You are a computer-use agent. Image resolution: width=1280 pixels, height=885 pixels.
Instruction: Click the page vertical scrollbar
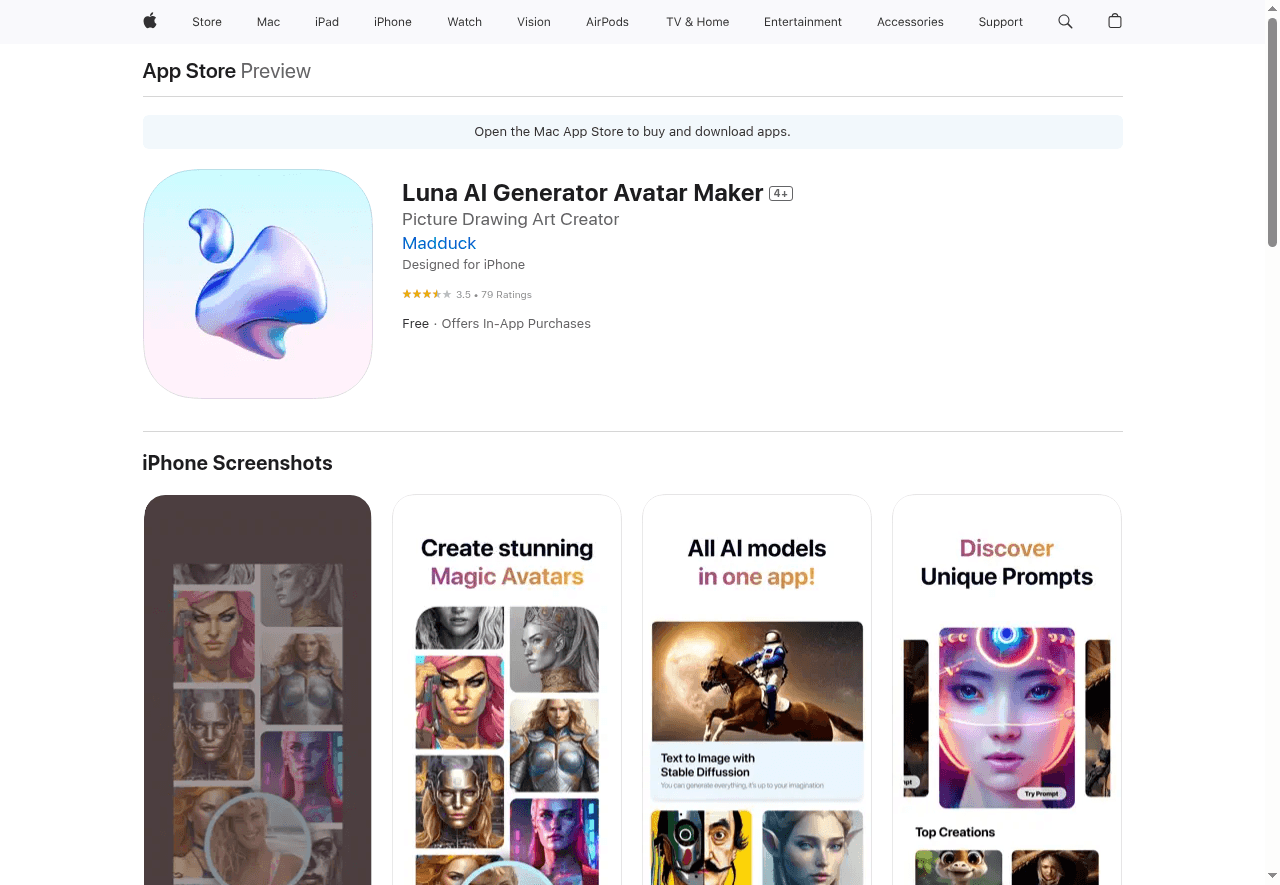click(x=1272, y=130)
